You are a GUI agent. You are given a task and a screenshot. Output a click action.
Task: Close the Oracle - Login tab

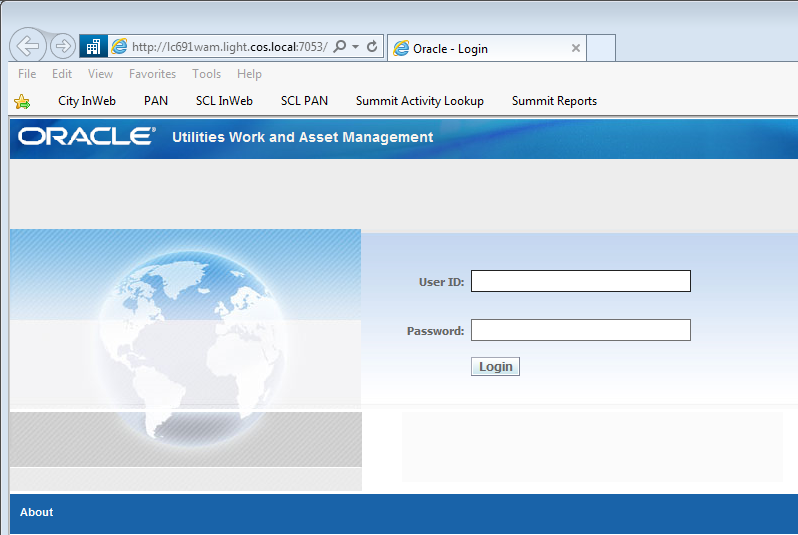[575, 48]
